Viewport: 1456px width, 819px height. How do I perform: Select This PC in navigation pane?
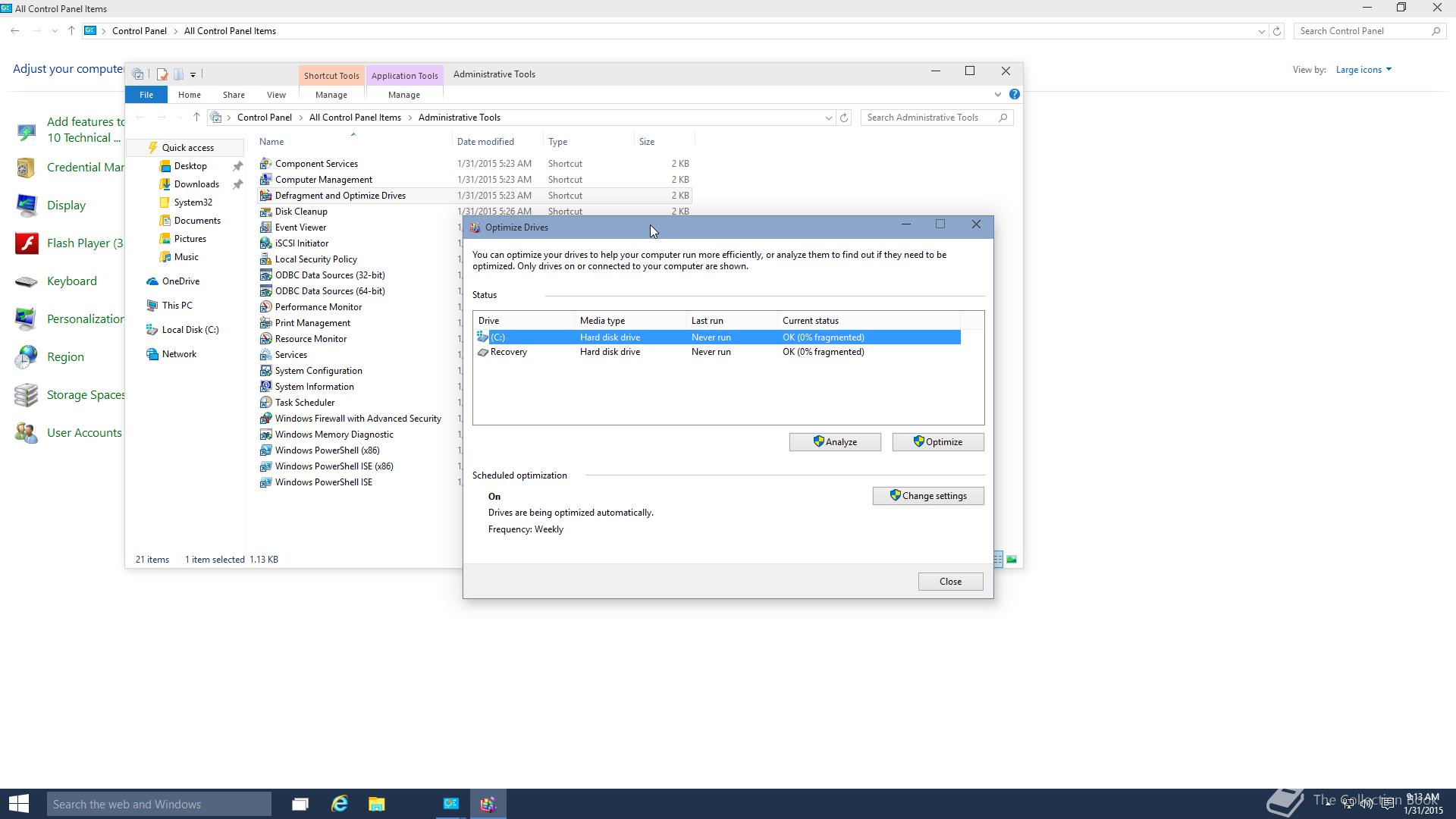point(177,306)
